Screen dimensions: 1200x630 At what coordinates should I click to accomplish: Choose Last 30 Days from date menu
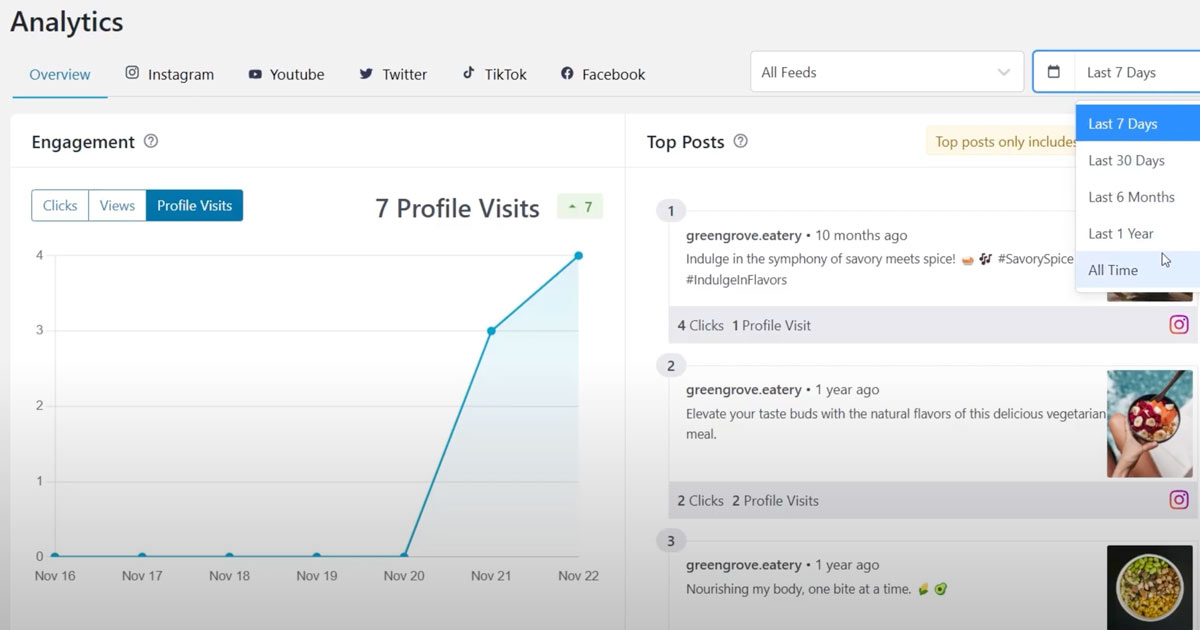(x=1126, y=161)
